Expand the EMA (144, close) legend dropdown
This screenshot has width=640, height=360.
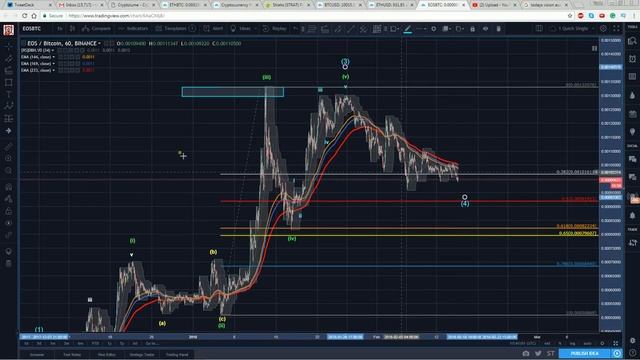53,57
